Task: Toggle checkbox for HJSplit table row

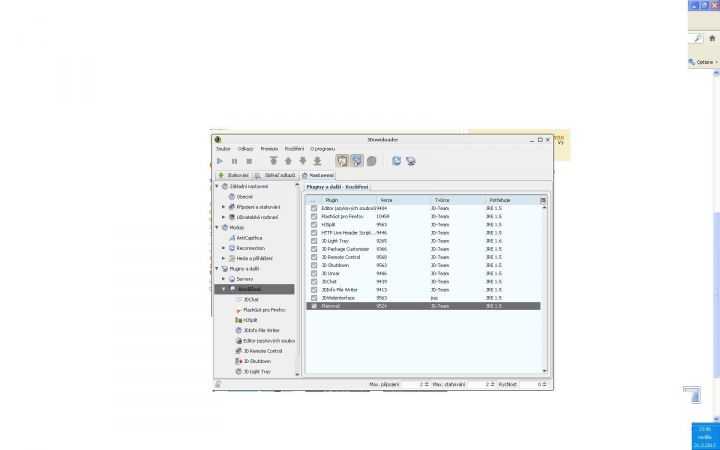Action: [x=314, y=225]
